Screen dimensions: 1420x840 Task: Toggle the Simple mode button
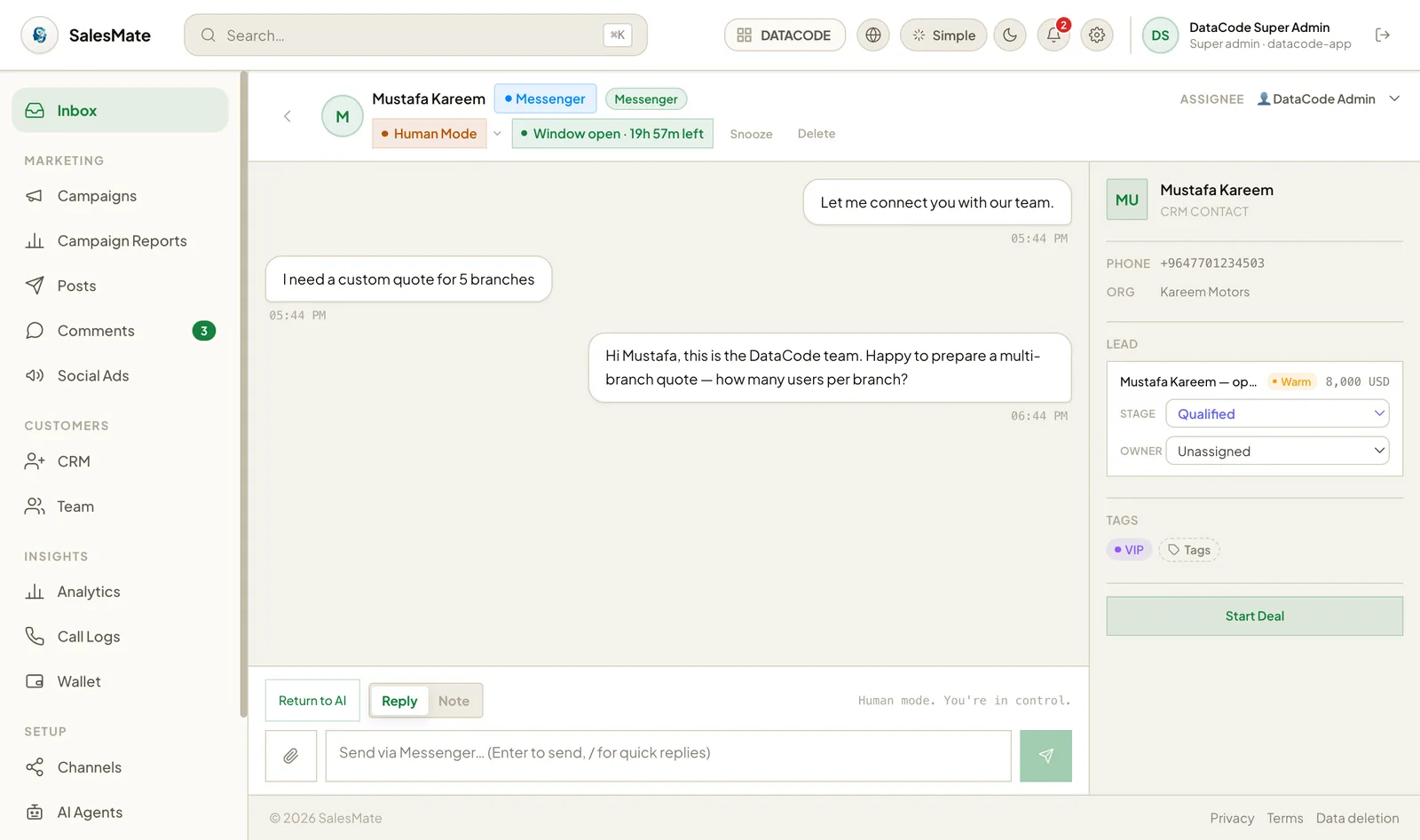pos(943,35)
